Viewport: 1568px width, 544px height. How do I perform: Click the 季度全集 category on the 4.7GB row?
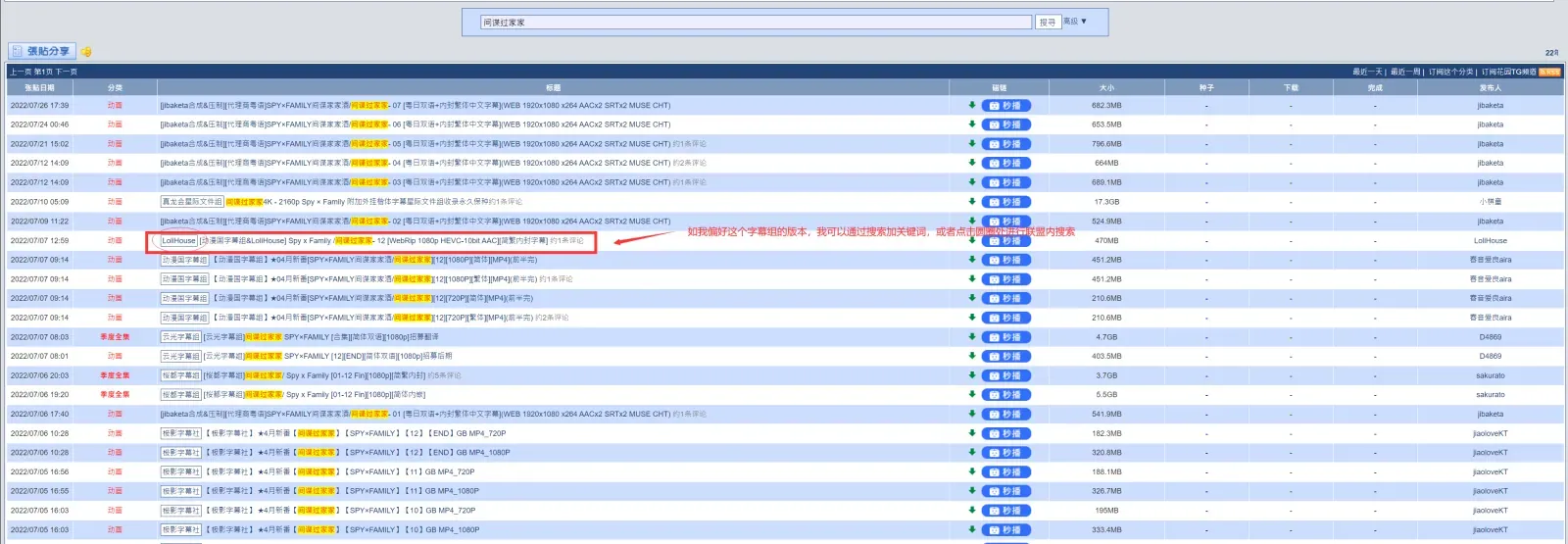(115, 337)
